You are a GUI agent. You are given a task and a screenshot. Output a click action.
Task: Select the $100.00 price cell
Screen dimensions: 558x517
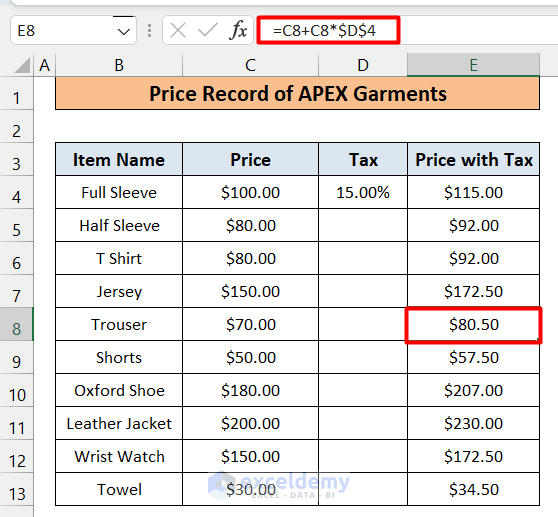click(x=250, y=192)
